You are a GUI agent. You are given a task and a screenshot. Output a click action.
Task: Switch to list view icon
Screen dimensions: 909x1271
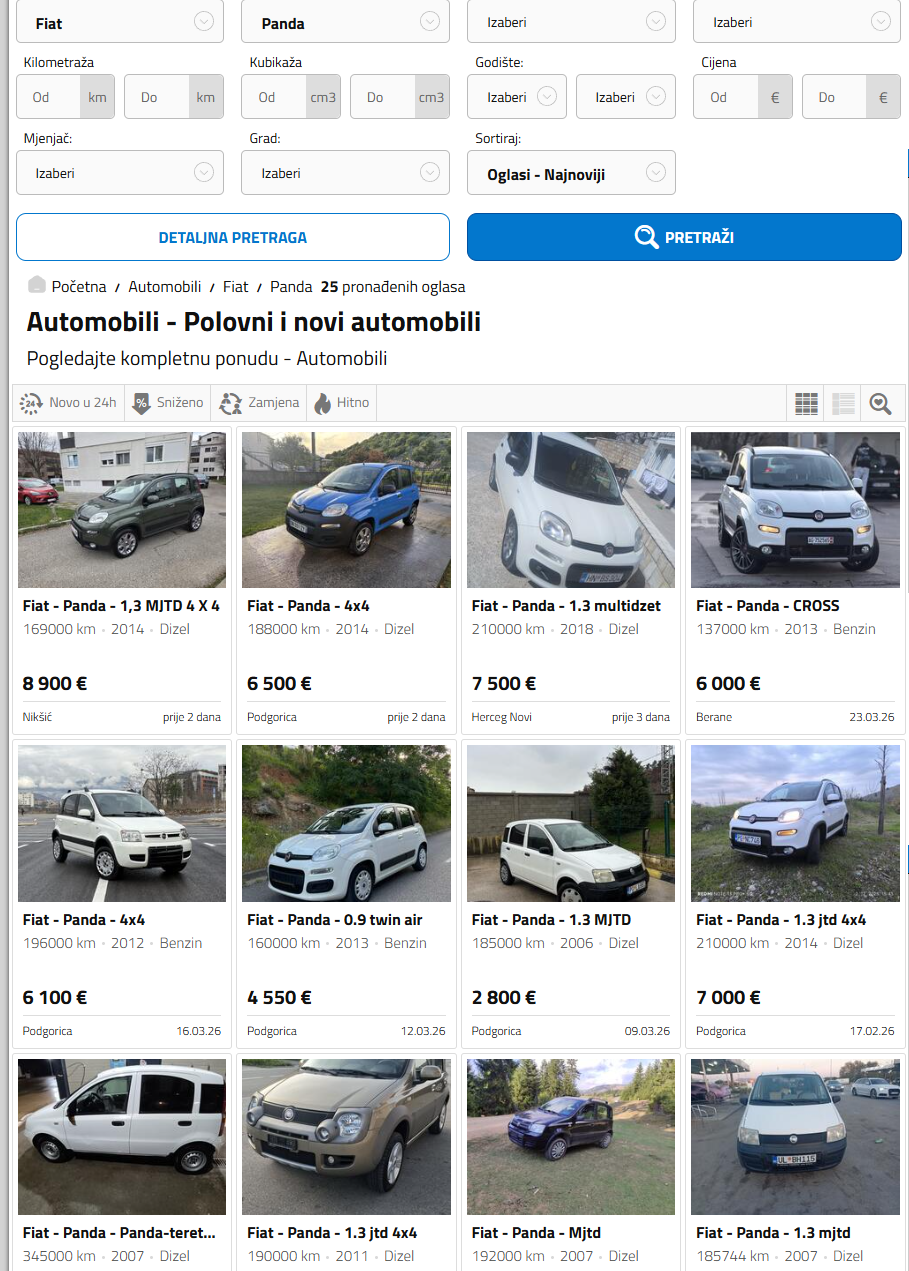(x=843, y=403)
